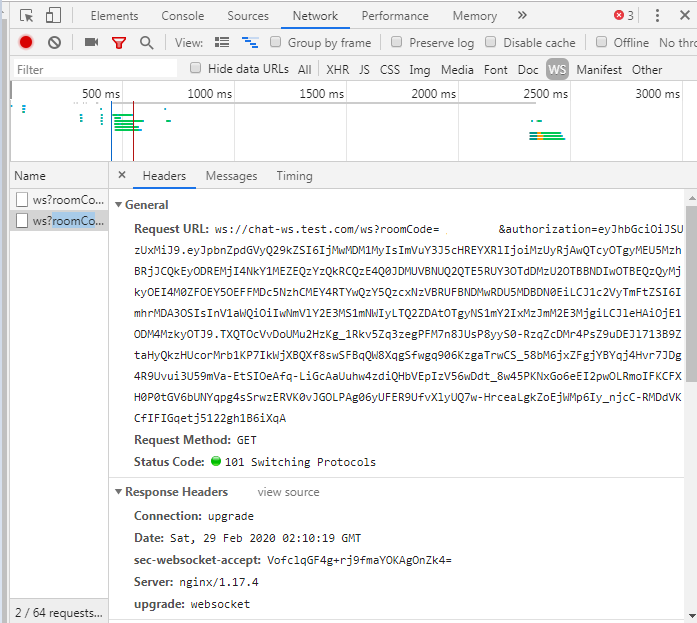Click the sec-websocket-accept header value
Screen dimensions: 697x623
pos(359,560)
